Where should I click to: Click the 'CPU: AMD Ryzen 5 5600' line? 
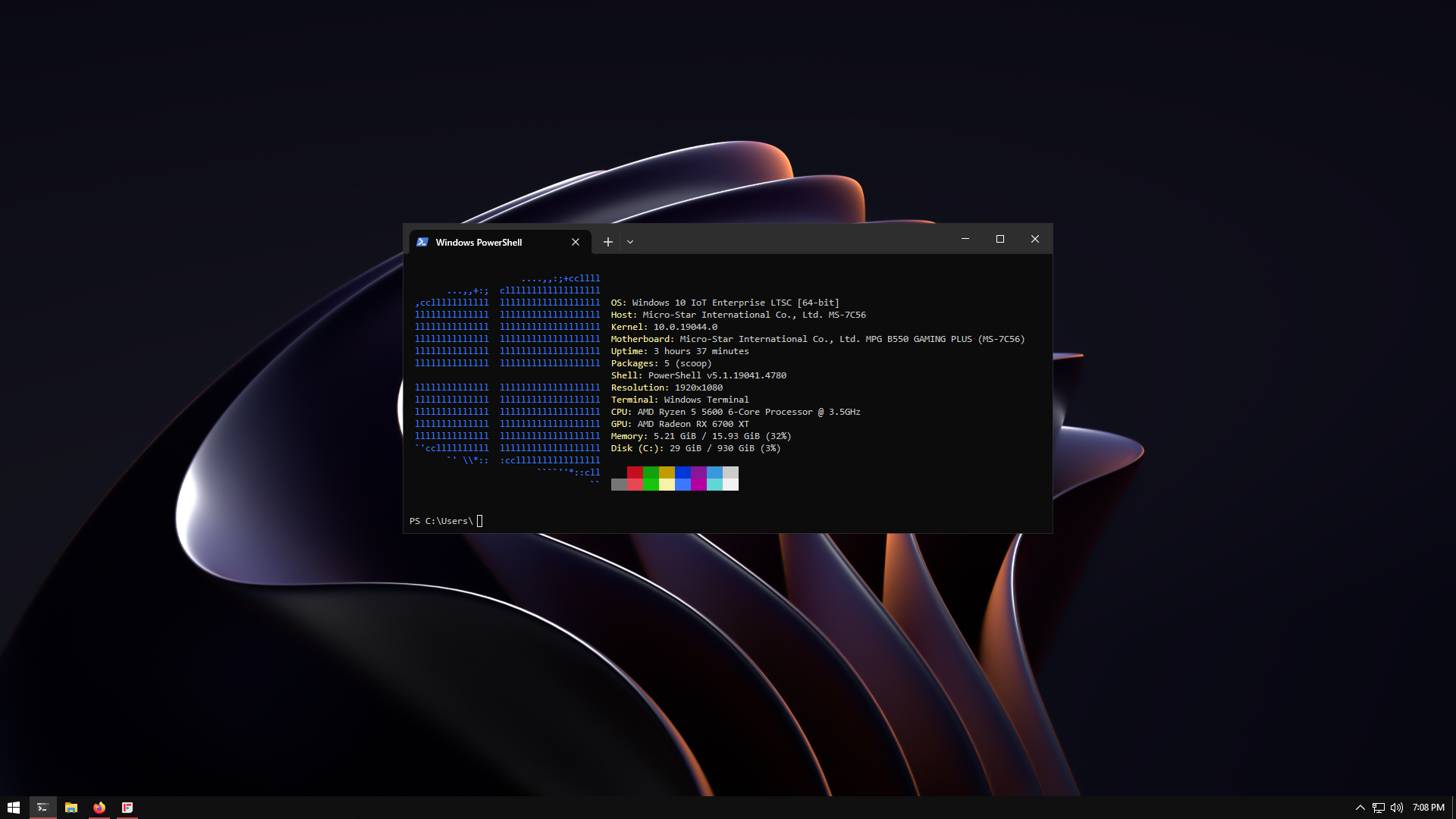coord(736,412)
